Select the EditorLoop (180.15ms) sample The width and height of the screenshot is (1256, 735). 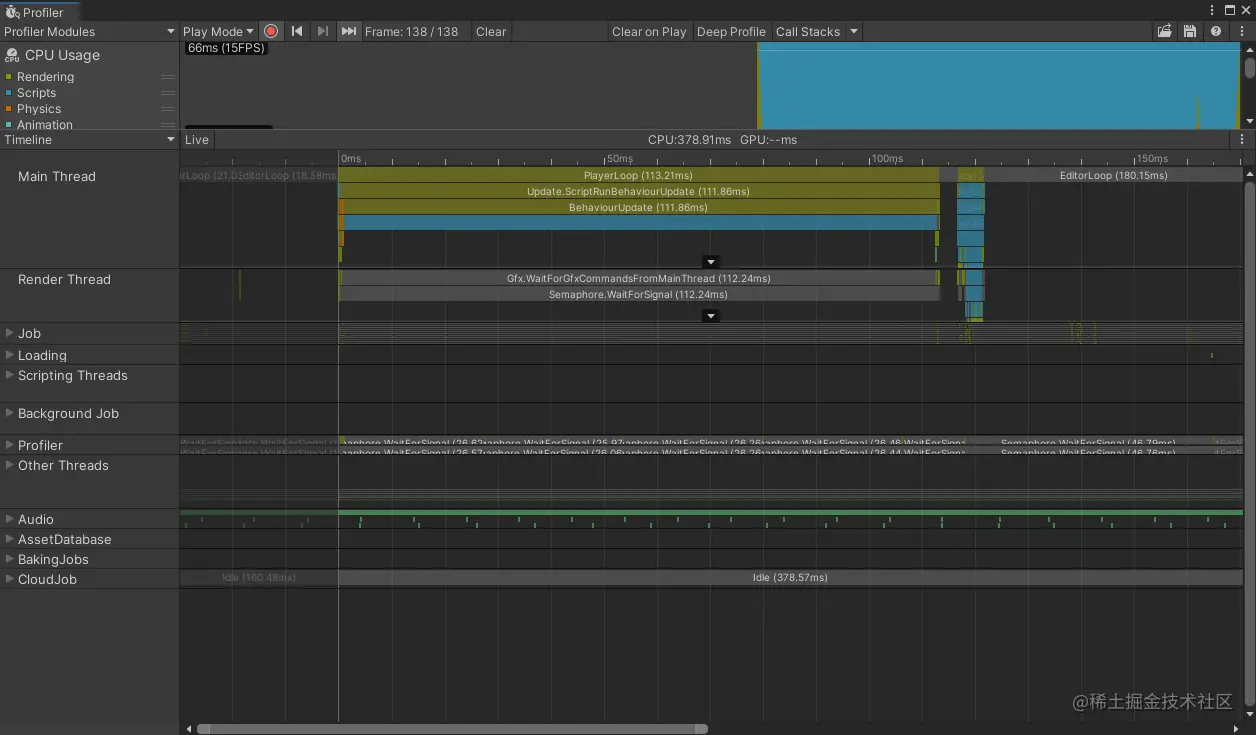(1113, 175)
